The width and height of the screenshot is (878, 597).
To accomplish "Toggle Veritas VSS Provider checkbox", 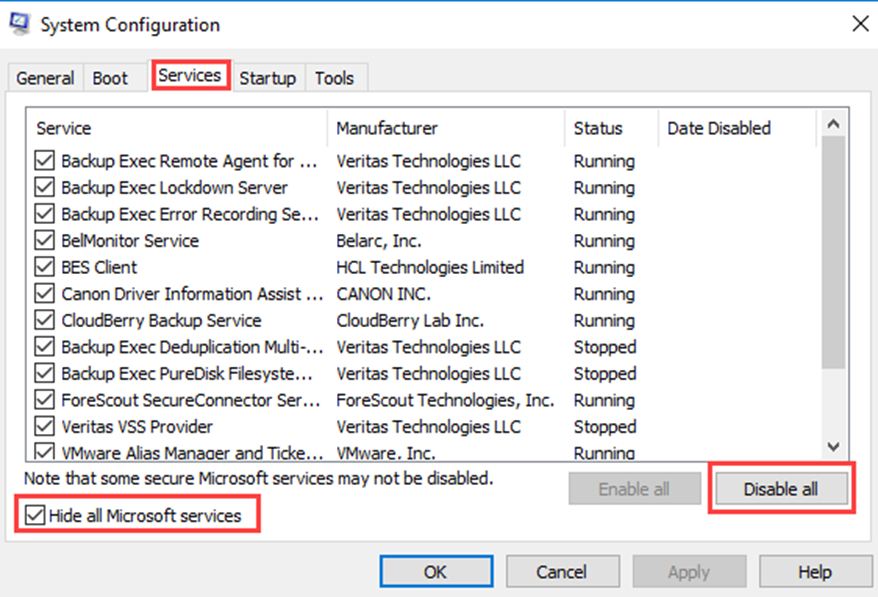I will pos(44,426).
